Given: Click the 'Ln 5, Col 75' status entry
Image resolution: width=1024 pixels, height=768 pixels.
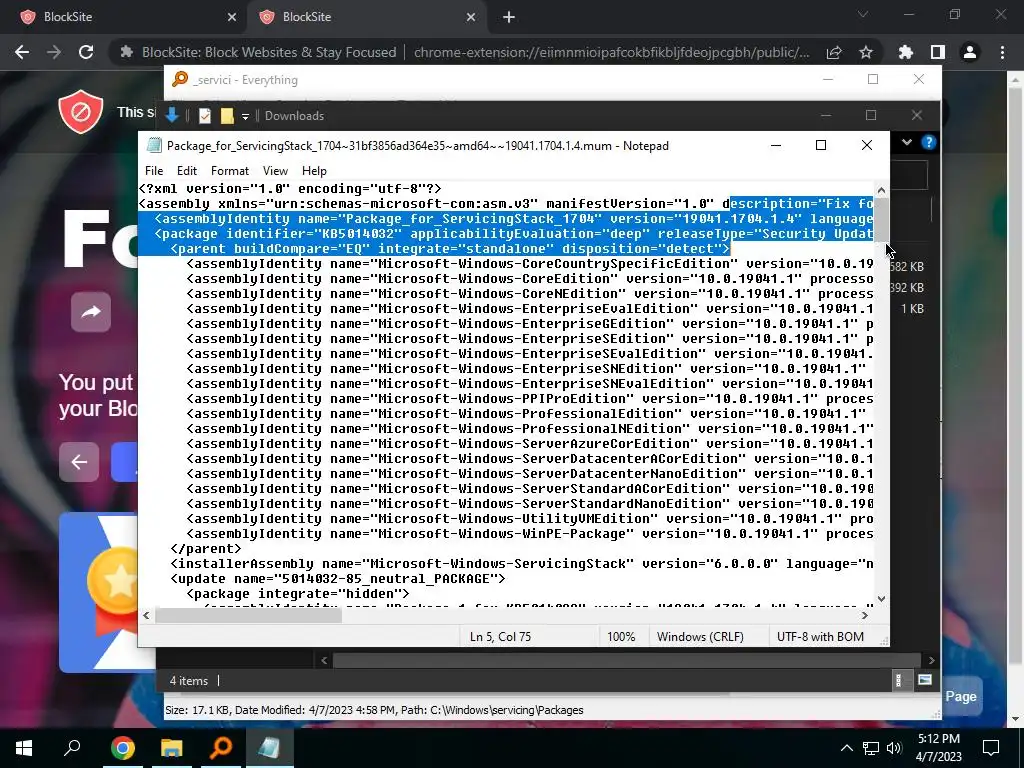Looking at the screenshot, I should [x=500, y=637].
